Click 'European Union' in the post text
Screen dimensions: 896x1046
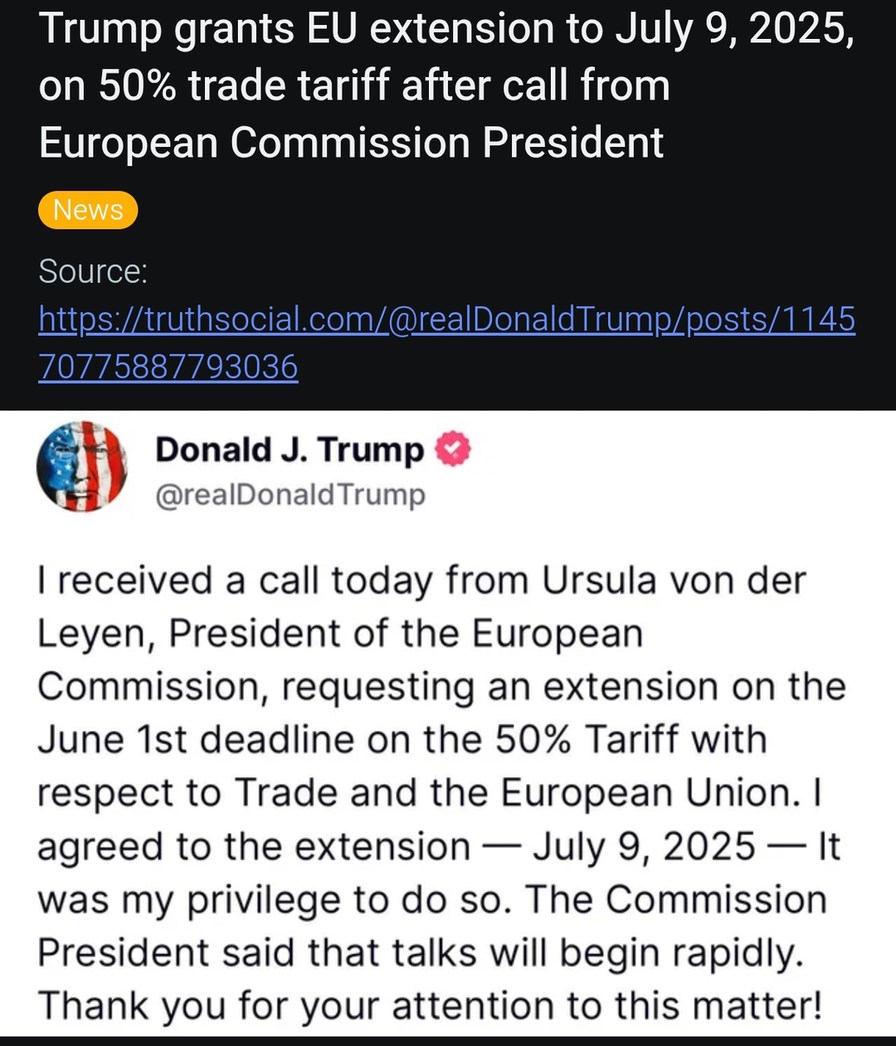(649, 794)
